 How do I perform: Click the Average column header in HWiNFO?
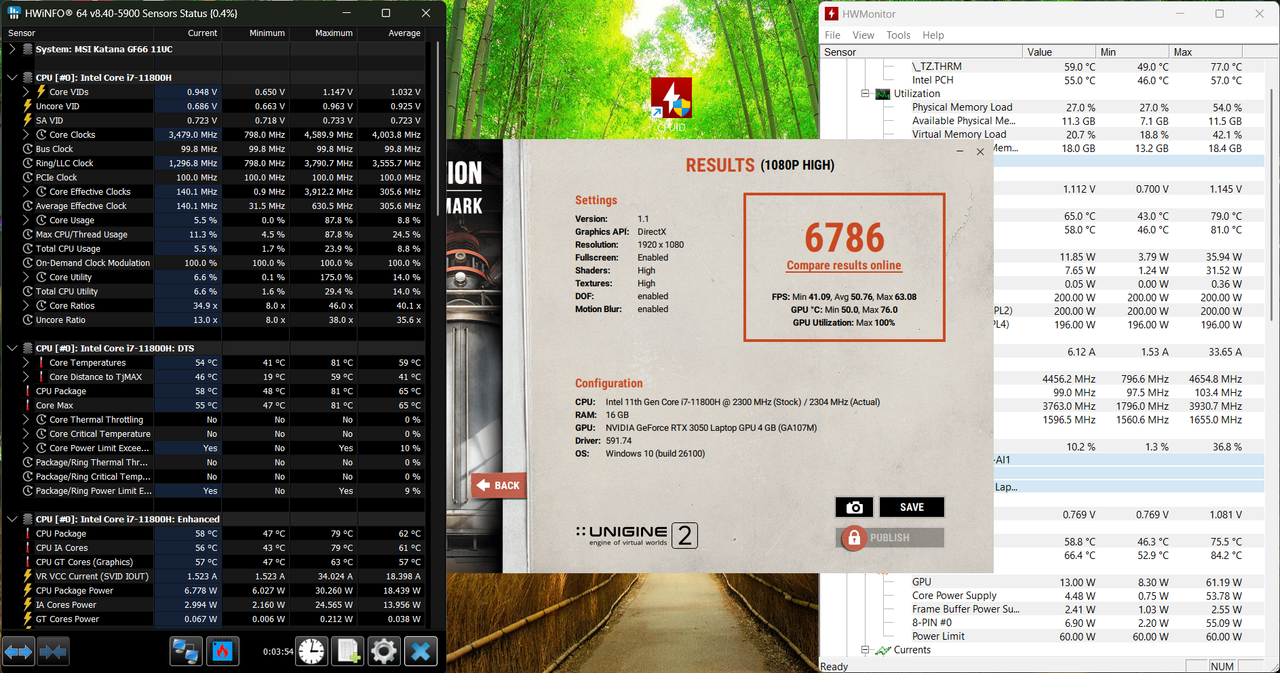(391, 33)
